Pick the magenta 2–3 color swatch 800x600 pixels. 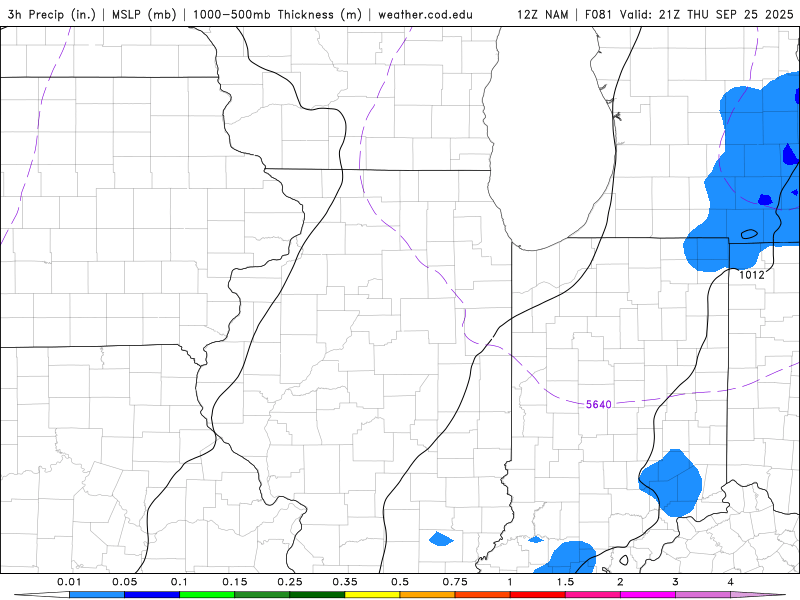coord(648,595)
